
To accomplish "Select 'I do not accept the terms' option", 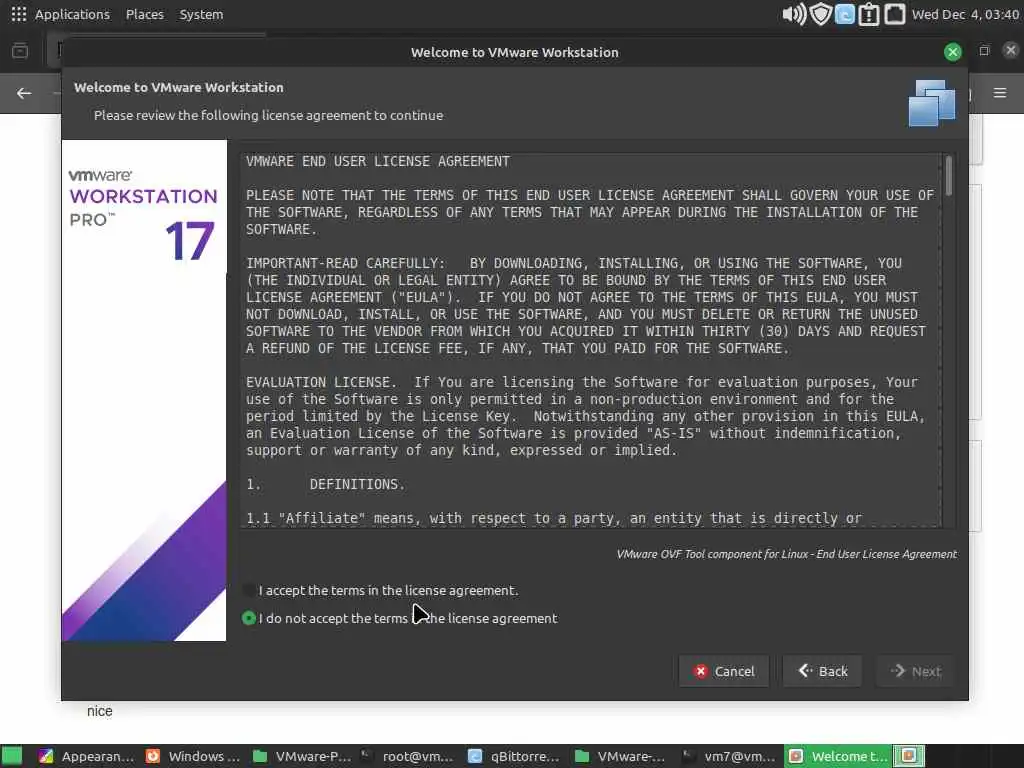I will (249, 618).
